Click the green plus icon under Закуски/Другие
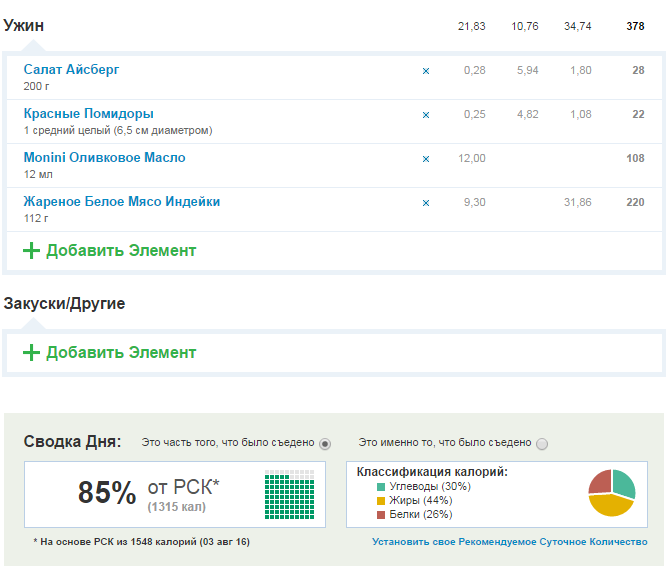 [32, 353]
